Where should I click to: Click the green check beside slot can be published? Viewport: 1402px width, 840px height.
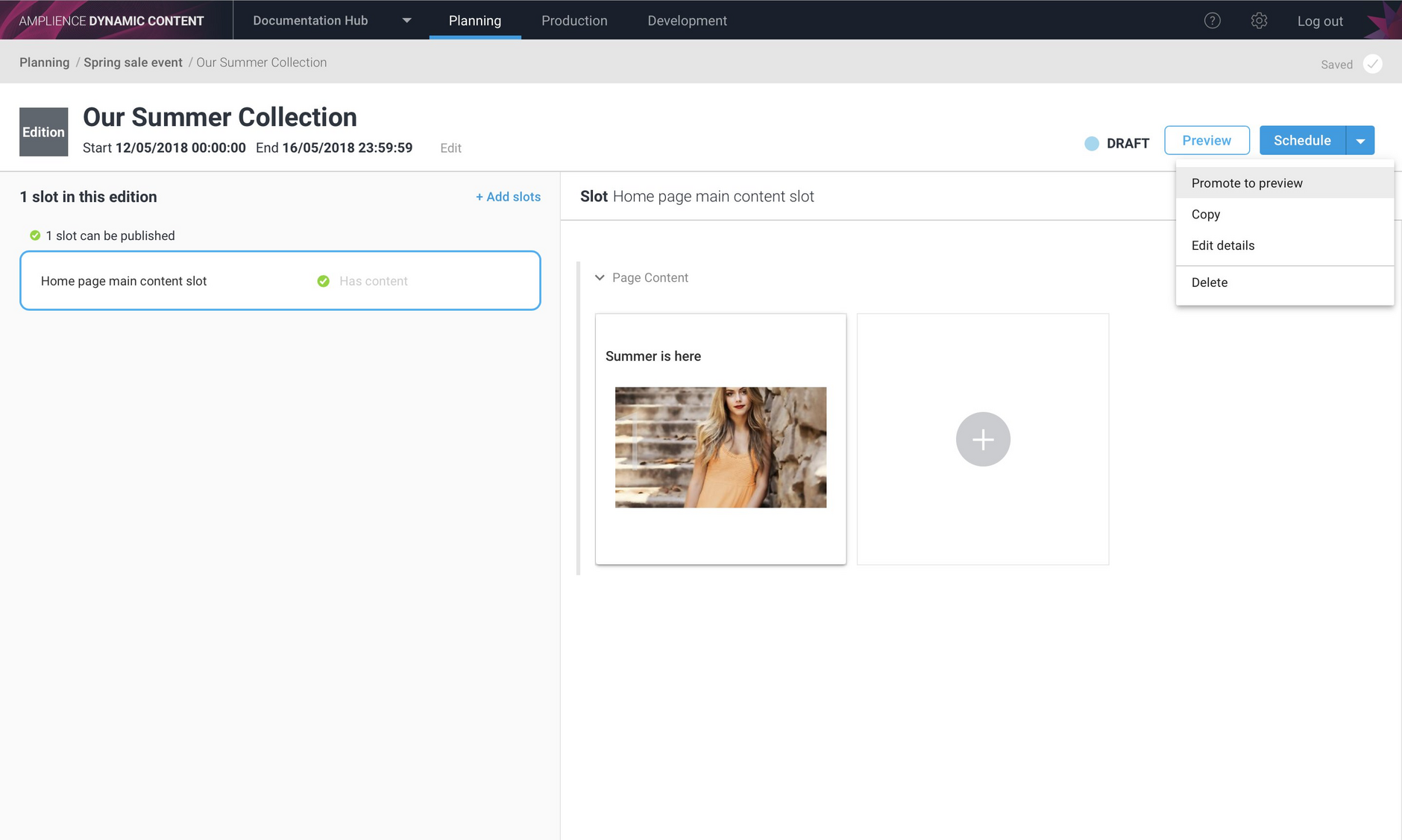pos(35,236)
